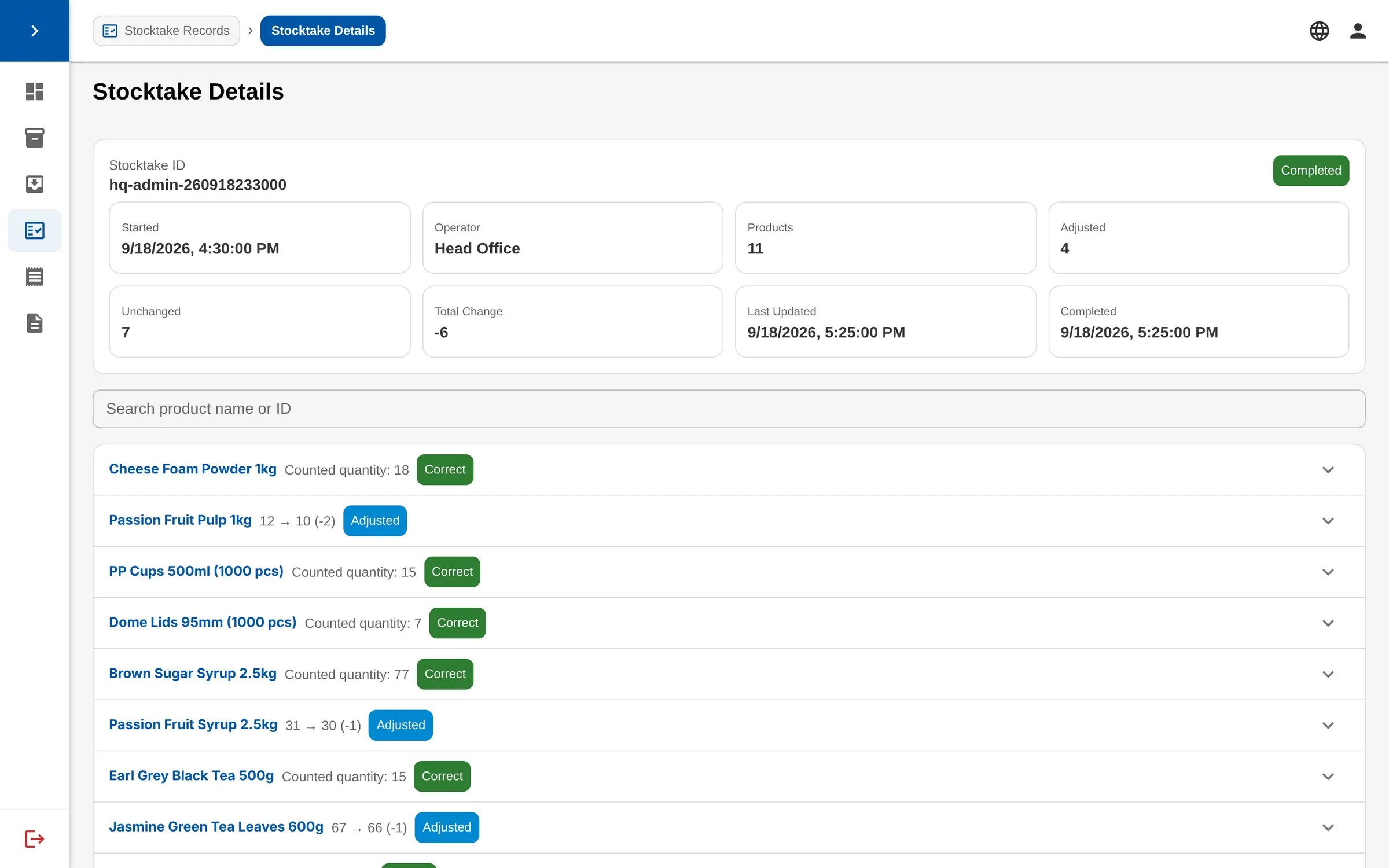
Task: Open the receipt list sidebar icon
Action: [x=35, y=277]
